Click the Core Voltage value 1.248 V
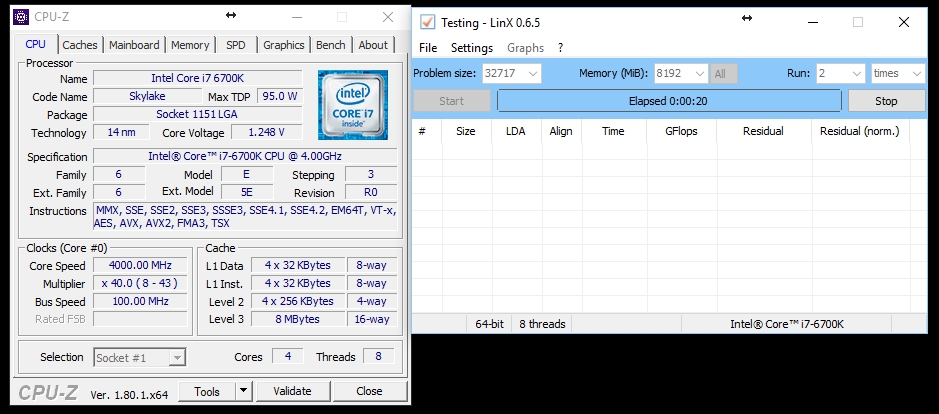This screenshot has height=414, width=939. point(266,132)
